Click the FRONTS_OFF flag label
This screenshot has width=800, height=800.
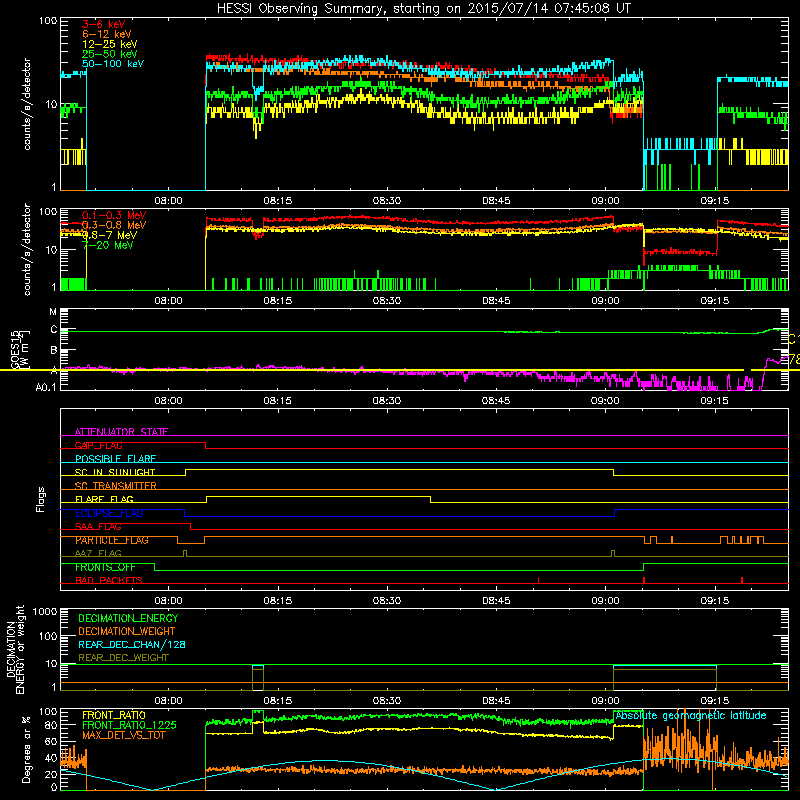pos(105,567)
